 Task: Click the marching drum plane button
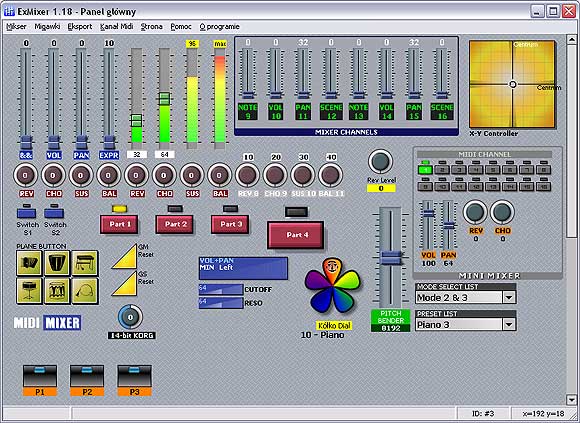(57, 291)
